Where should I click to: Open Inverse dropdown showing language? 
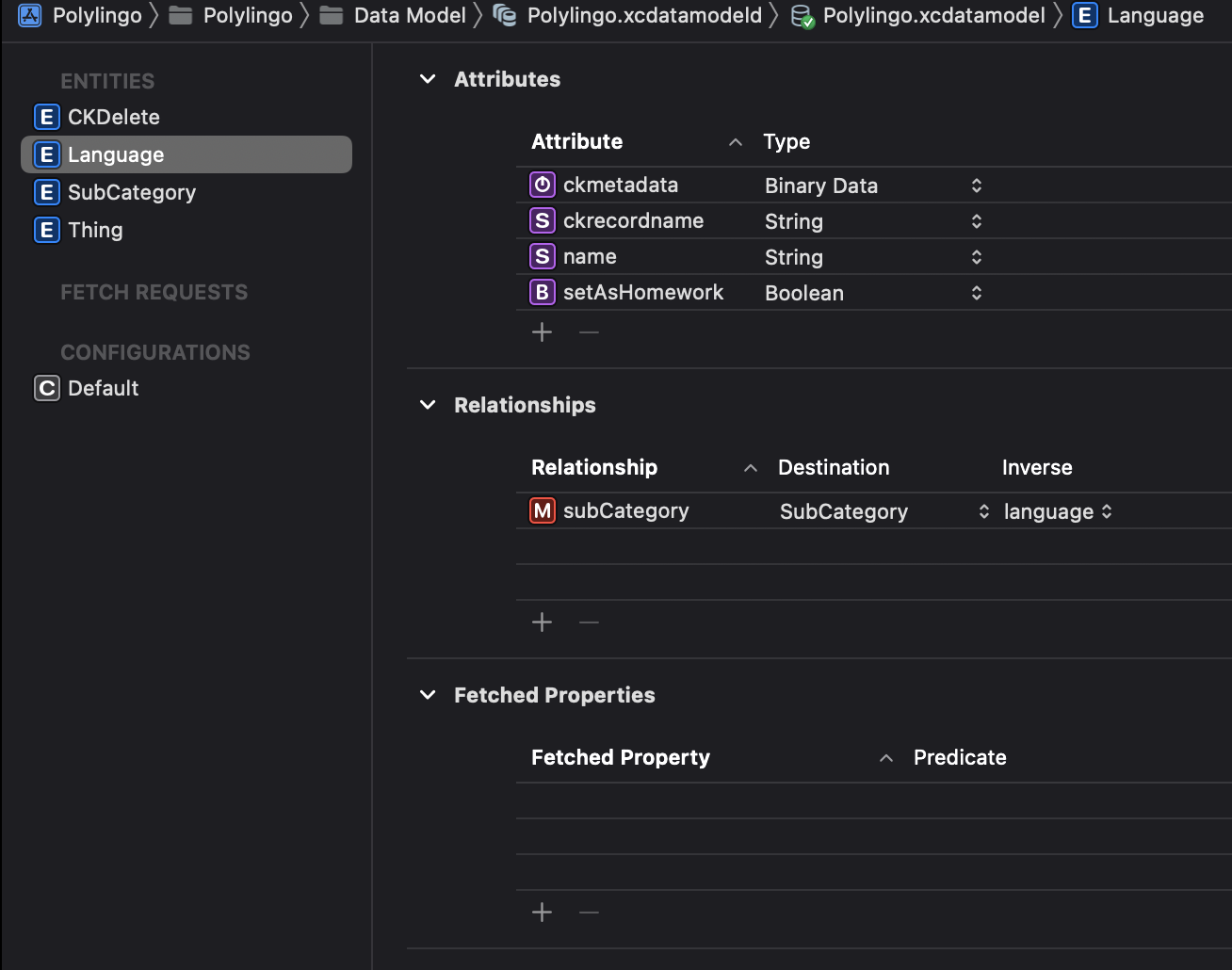pos(1107,511)
